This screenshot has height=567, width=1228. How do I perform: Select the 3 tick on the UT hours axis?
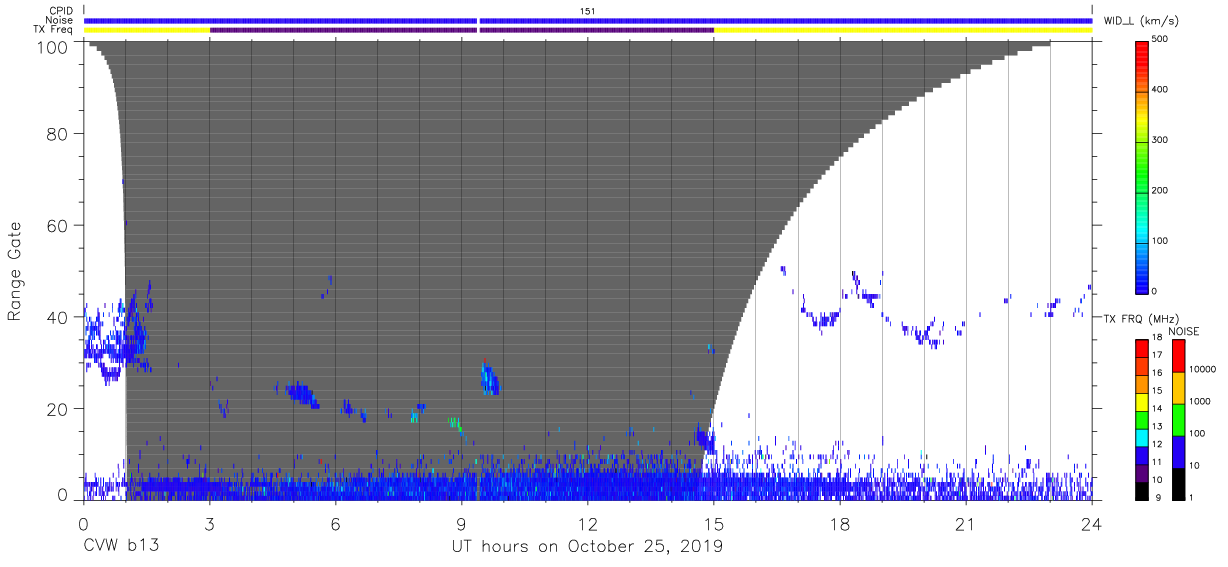(209, 525)
